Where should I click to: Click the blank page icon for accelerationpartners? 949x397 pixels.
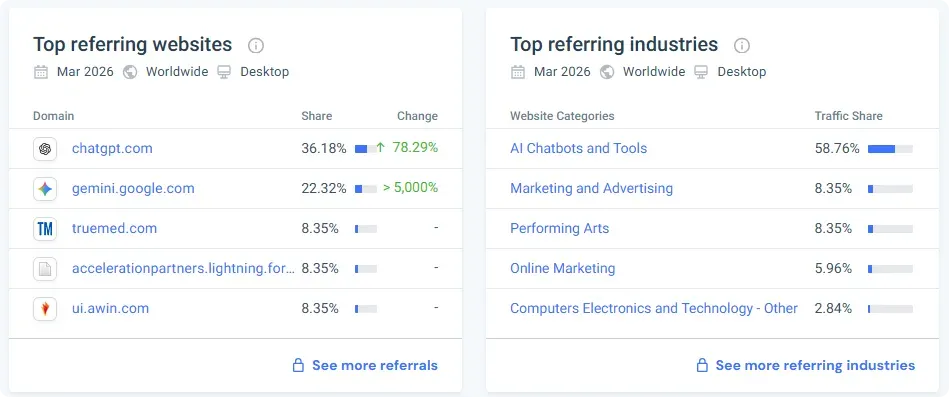[x=45, y=269]
